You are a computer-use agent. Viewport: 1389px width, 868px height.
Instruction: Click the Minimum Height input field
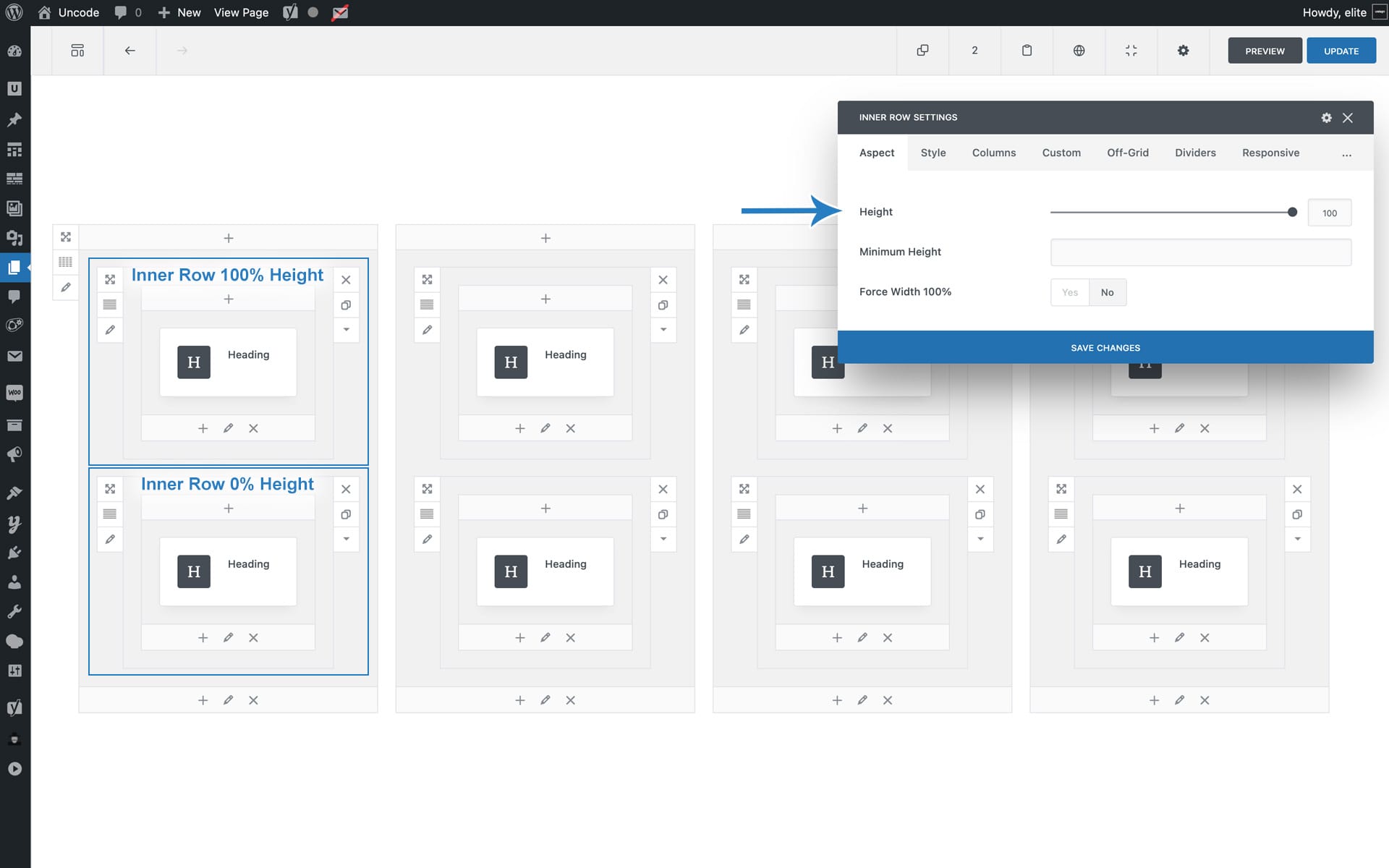coord(1200,252)
